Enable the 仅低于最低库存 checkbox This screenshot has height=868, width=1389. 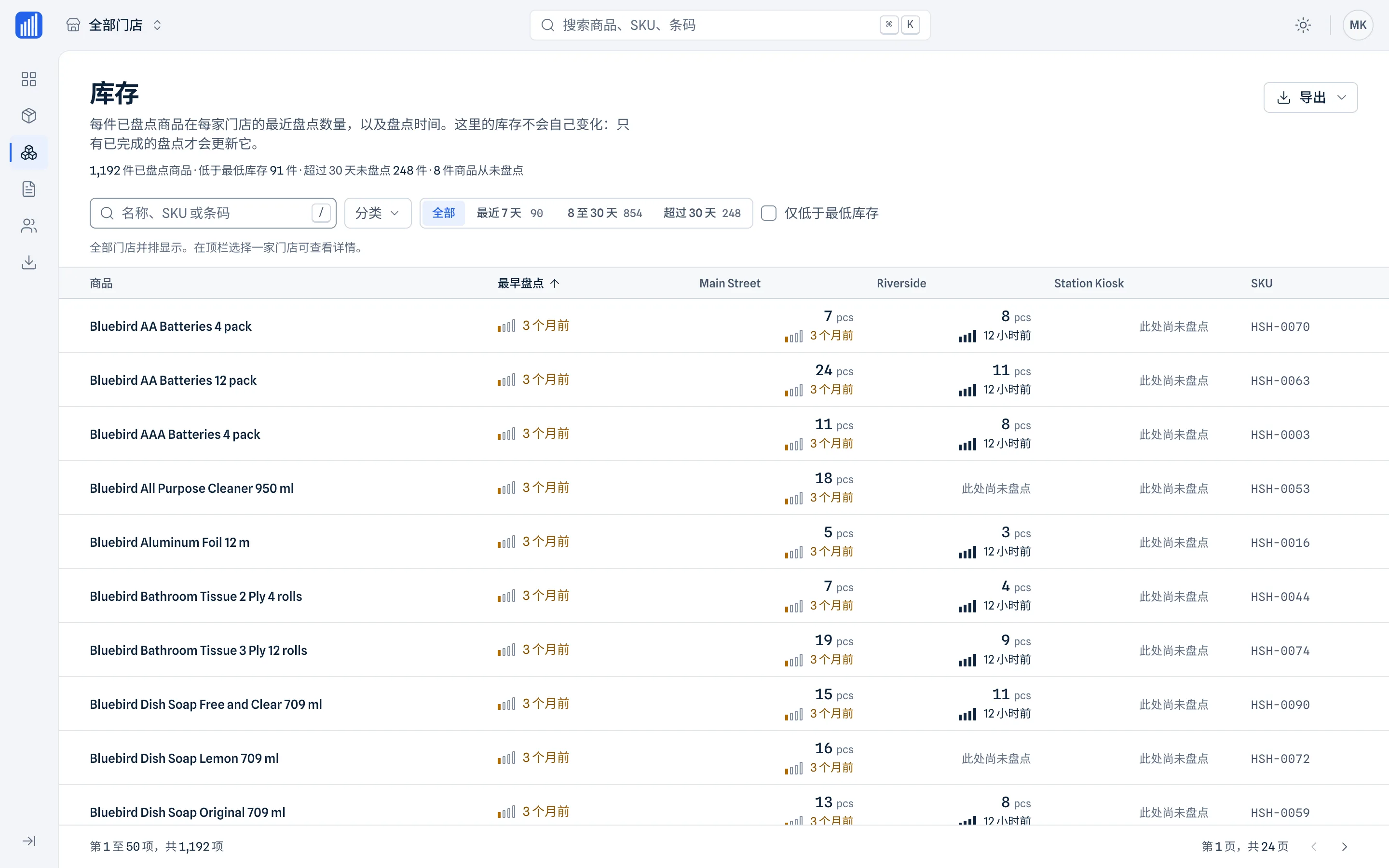769,213
